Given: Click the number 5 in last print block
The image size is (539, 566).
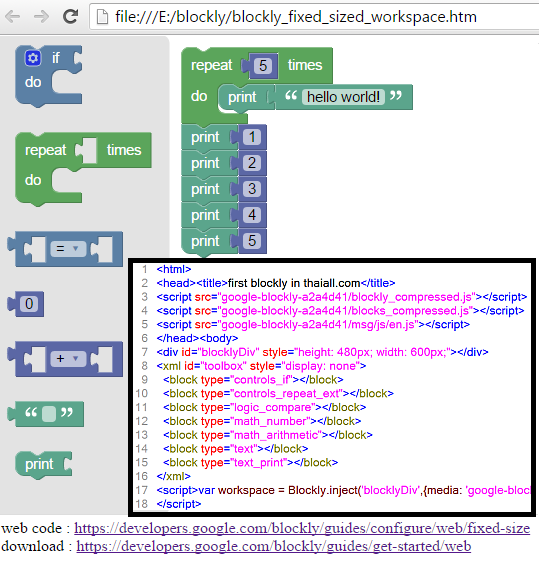Looking at the screenshot, I should [252, 241].
